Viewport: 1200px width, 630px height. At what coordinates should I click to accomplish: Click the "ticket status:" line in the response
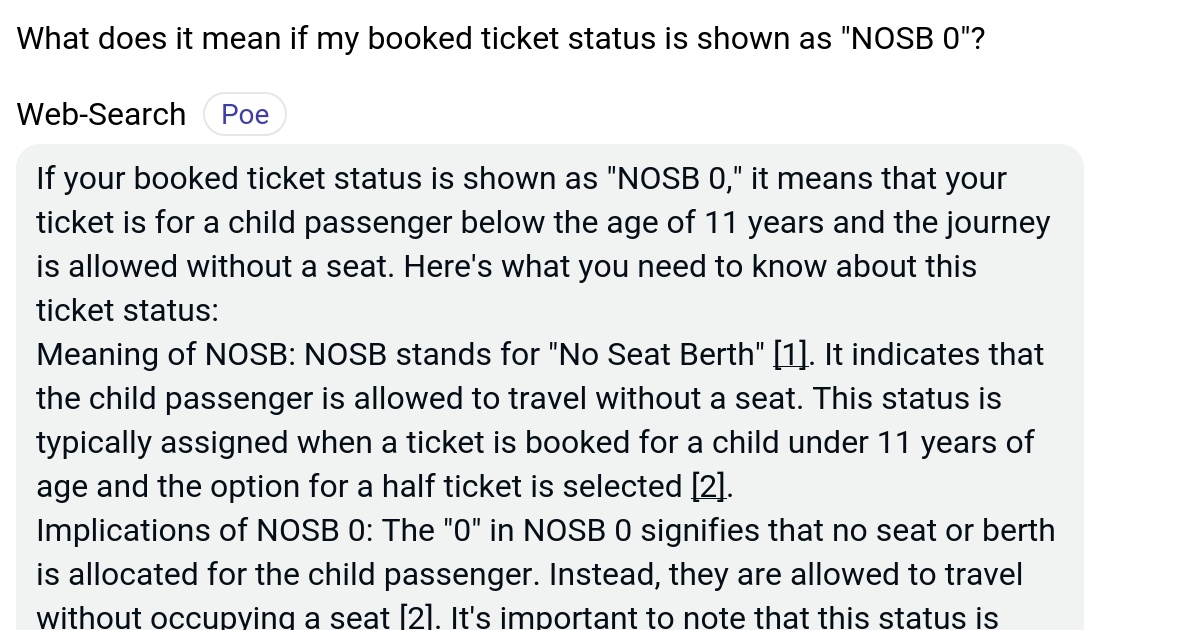(127, 311)
